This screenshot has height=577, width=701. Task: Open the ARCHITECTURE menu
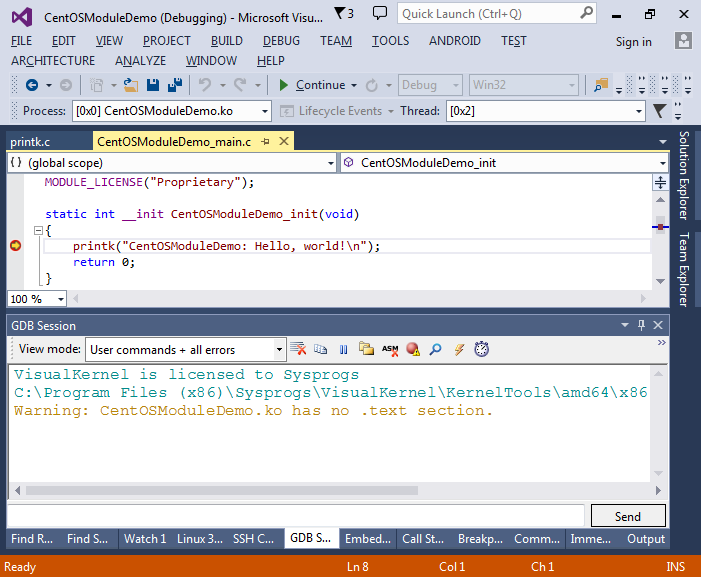pyautogui.click(x=53, y=60)
